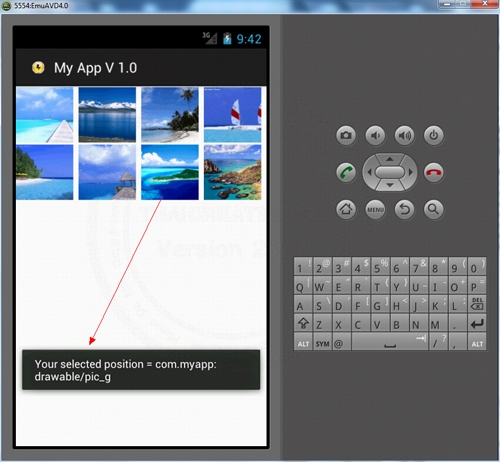Click the Q key on keyboard
Viewport: 500px width, 462px height.
pos(303,285)
